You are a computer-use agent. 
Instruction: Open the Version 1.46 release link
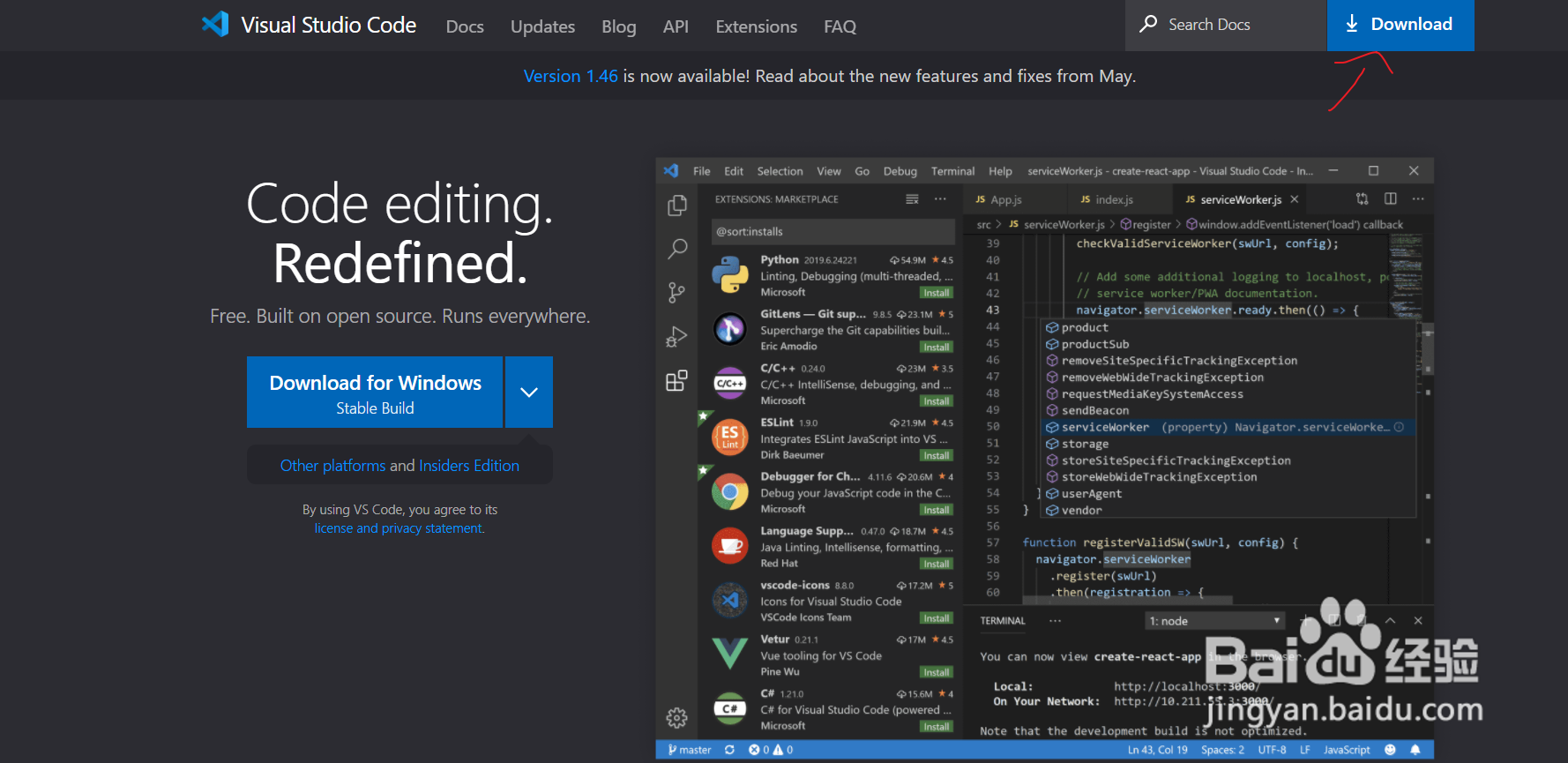click(571, 76)
